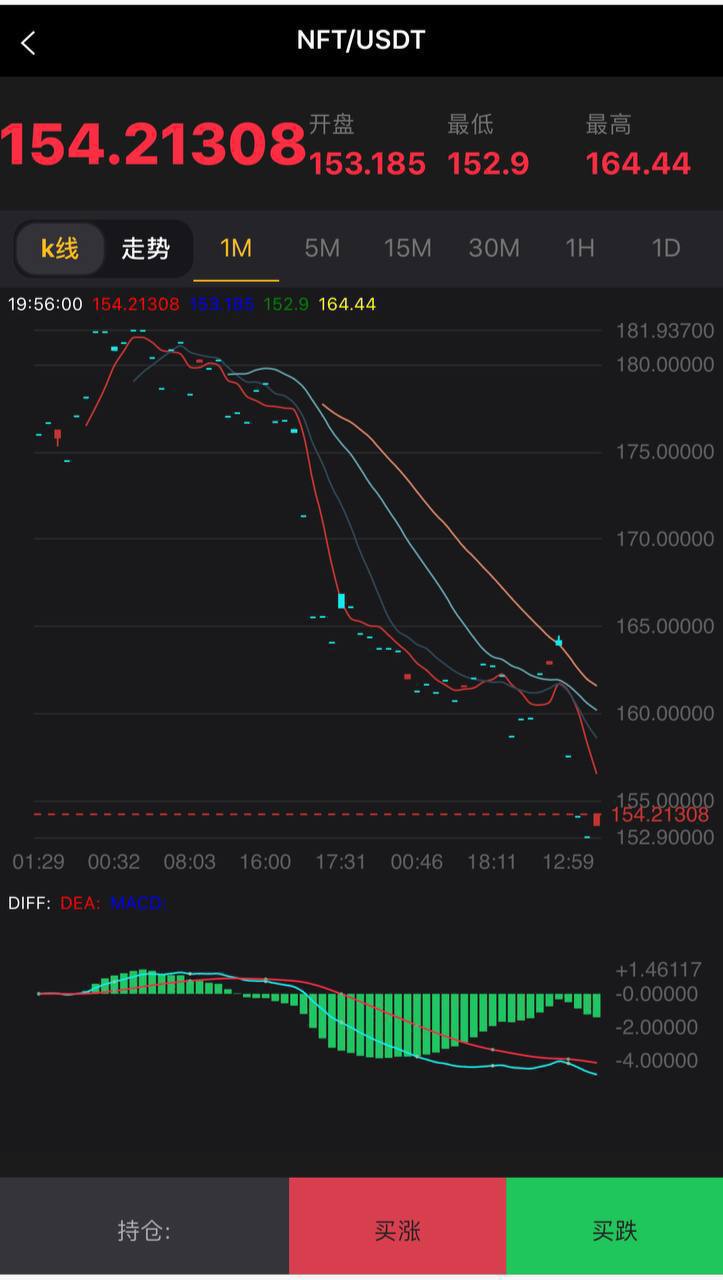Select the 1H timeframe tab
The height and width of the screenshot is (1280, 723).
click(x=580, y=248)
